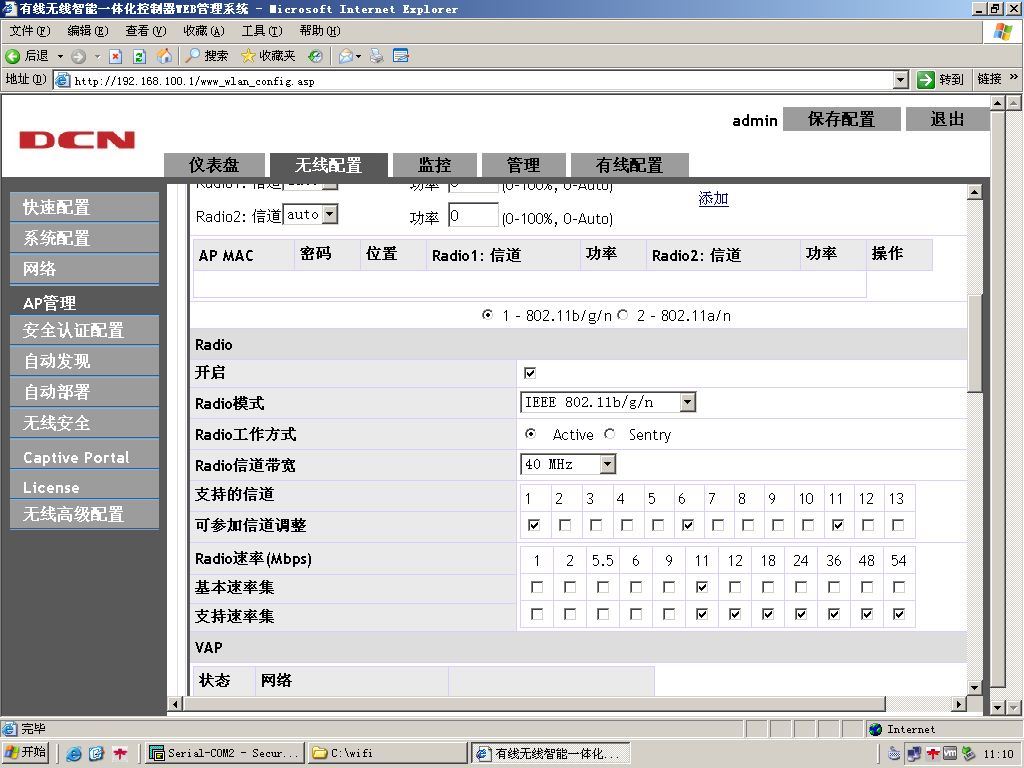Switch to the C:\wifi taskbar window

387,753
